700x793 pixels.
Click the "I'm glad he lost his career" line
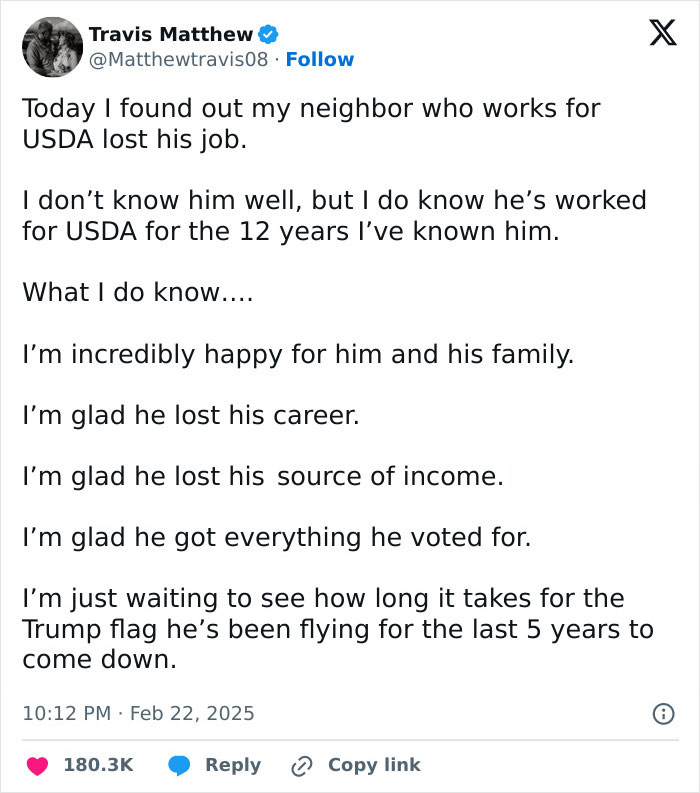[x=190, y=415]
